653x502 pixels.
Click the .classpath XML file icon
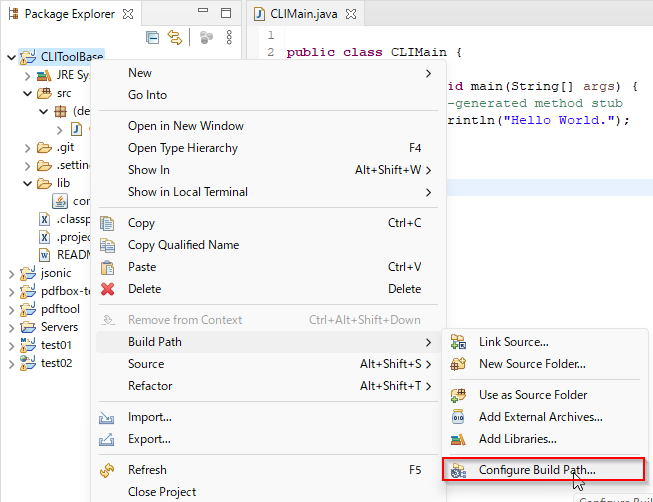pyautogui.click(x=44, y=219)
